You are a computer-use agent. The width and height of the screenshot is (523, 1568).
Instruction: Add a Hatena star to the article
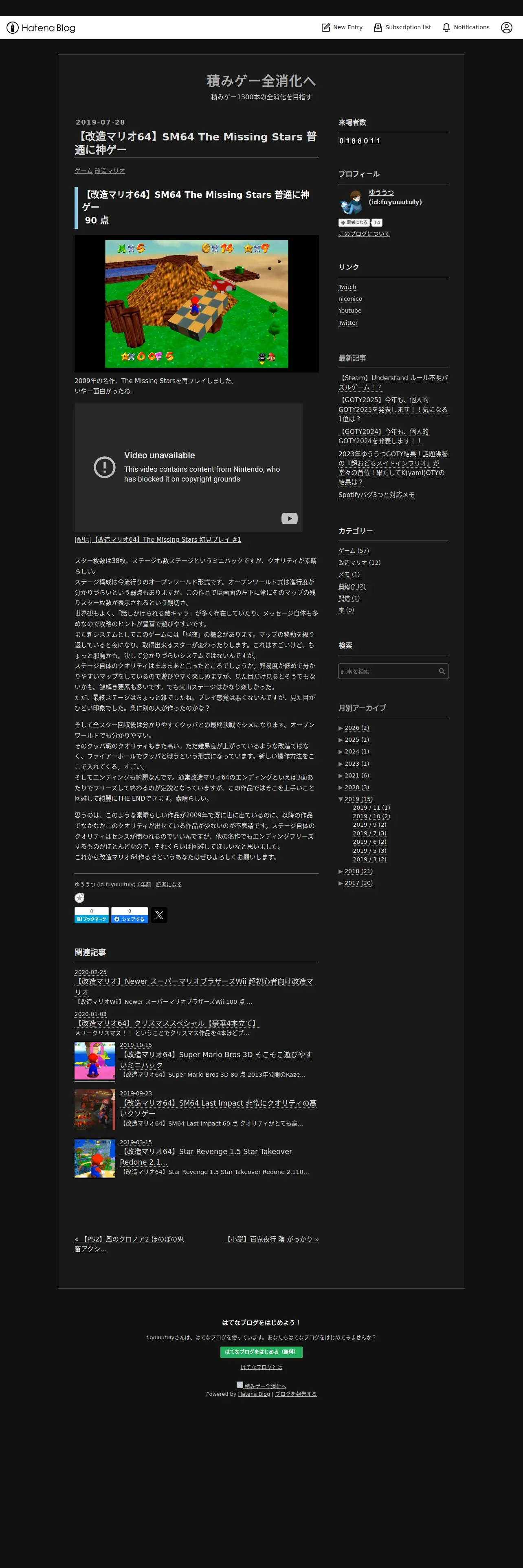point(79,898)
